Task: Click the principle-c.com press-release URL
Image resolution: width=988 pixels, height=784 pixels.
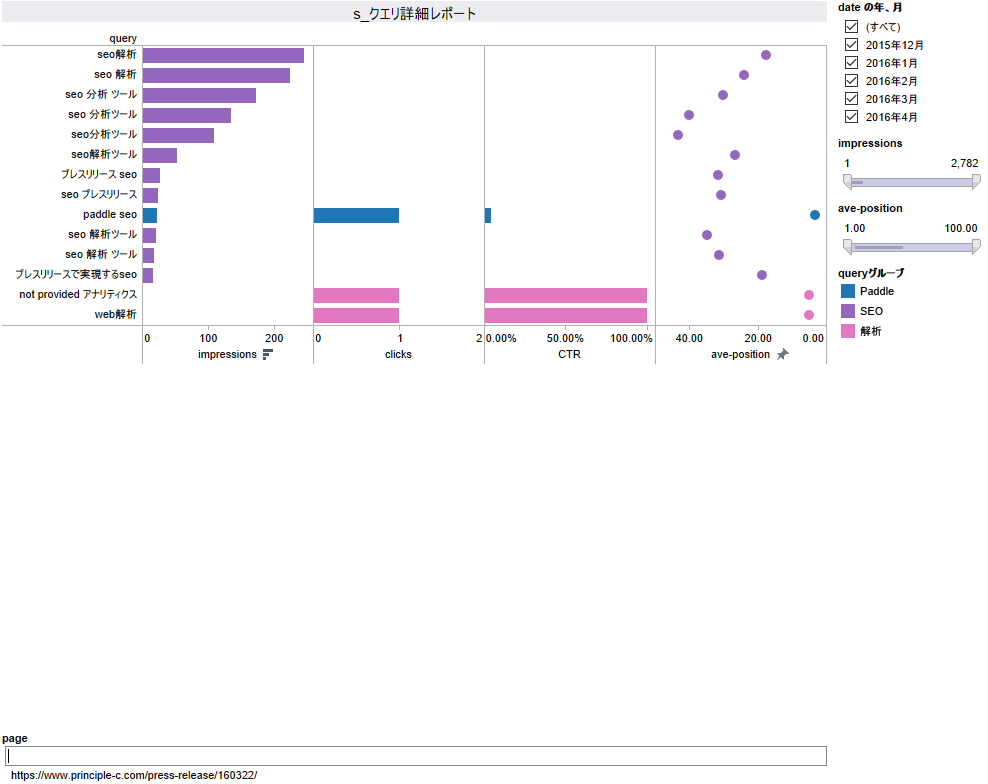Action: pyautogui.click(x=134, y=775)
